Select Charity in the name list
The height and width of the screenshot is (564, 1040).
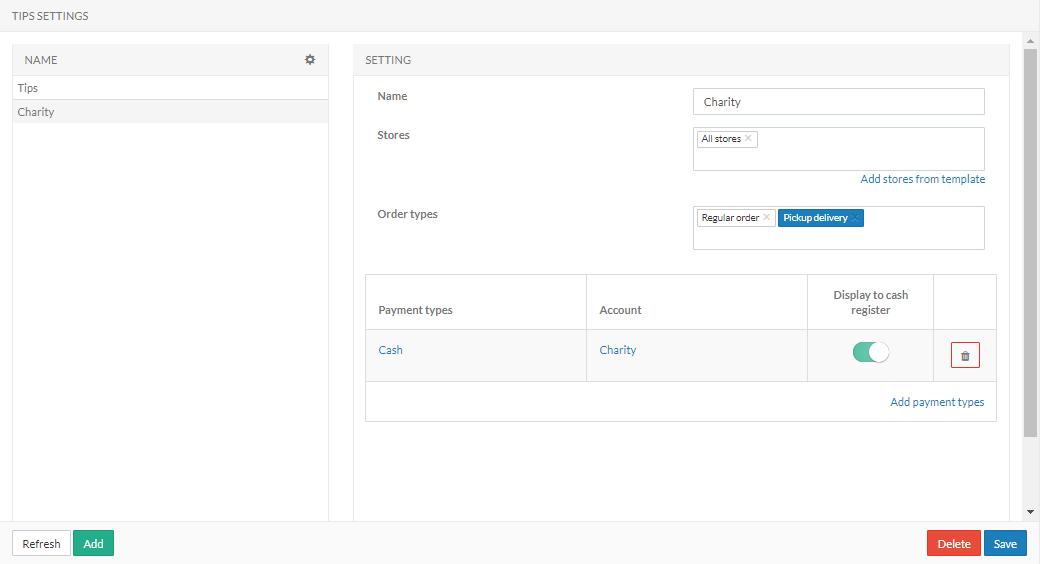[36, 112]
